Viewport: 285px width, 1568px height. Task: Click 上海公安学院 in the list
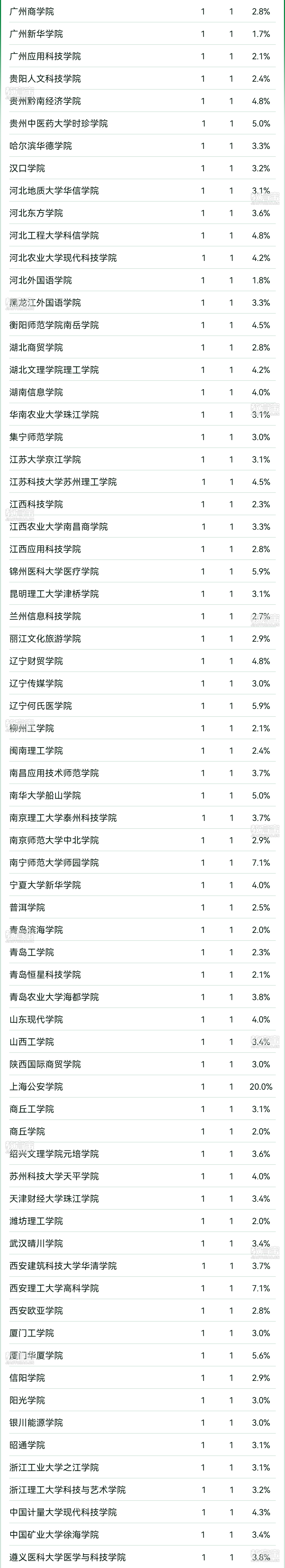tap(36, 1087)
